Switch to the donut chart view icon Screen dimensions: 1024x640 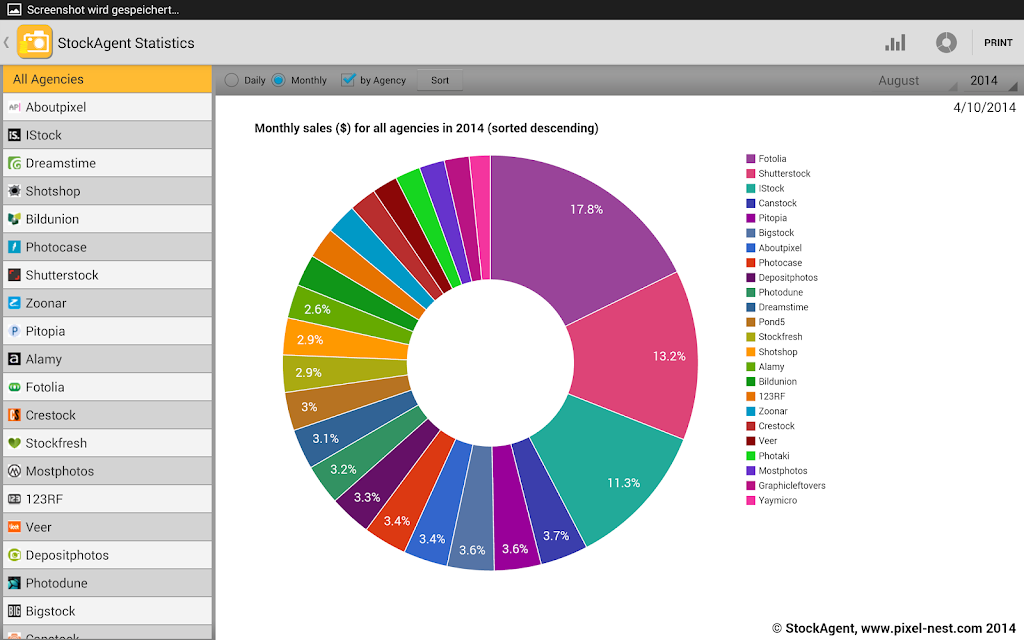[946, 43]
